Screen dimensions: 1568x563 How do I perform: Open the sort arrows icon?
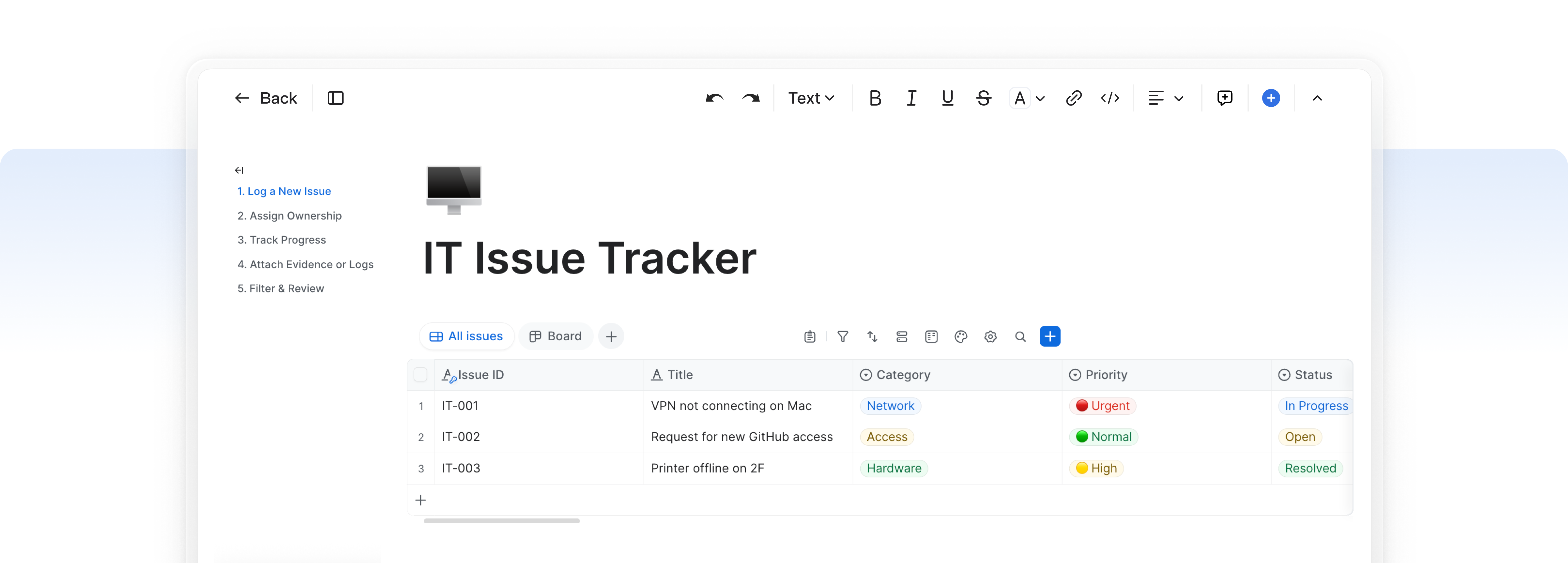[872, 337]
